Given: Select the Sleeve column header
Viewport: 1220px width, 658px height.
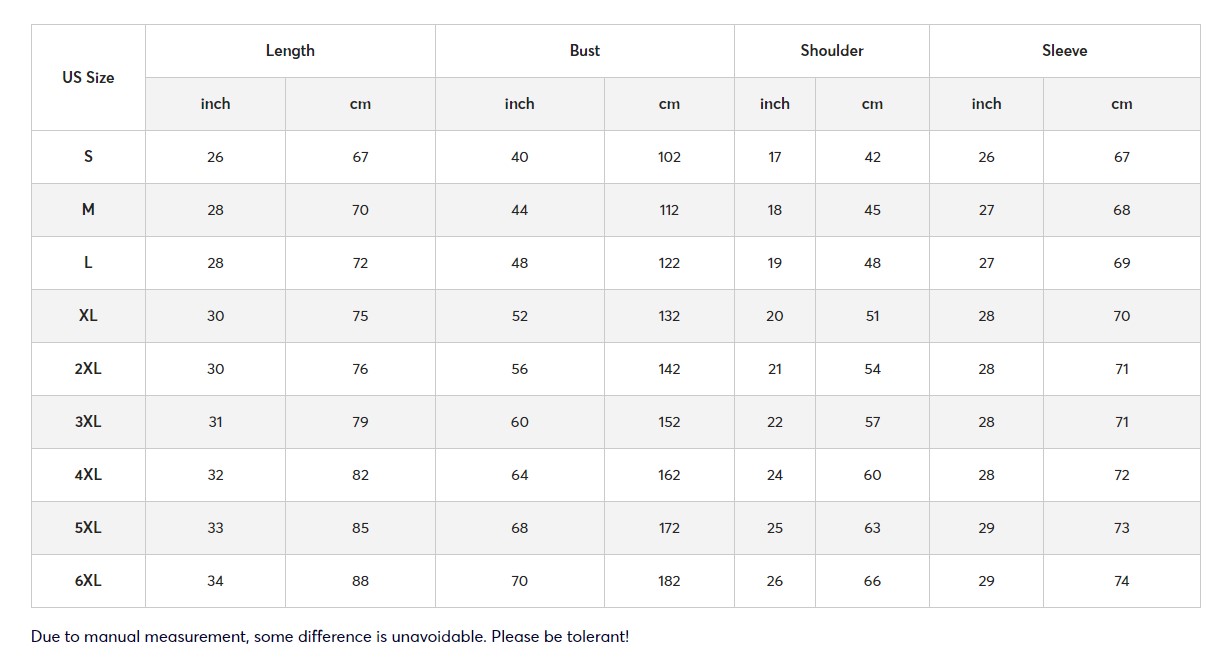Looking at the screenshot, I should [x=1064, y=50].
